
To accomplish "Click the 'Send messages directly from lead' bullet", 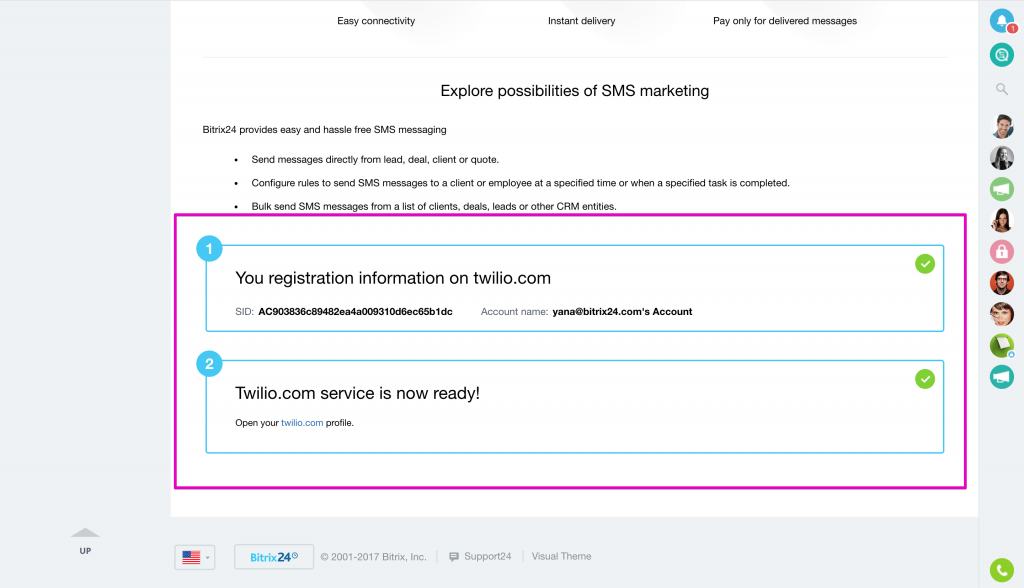I will [x=375, y=159].
